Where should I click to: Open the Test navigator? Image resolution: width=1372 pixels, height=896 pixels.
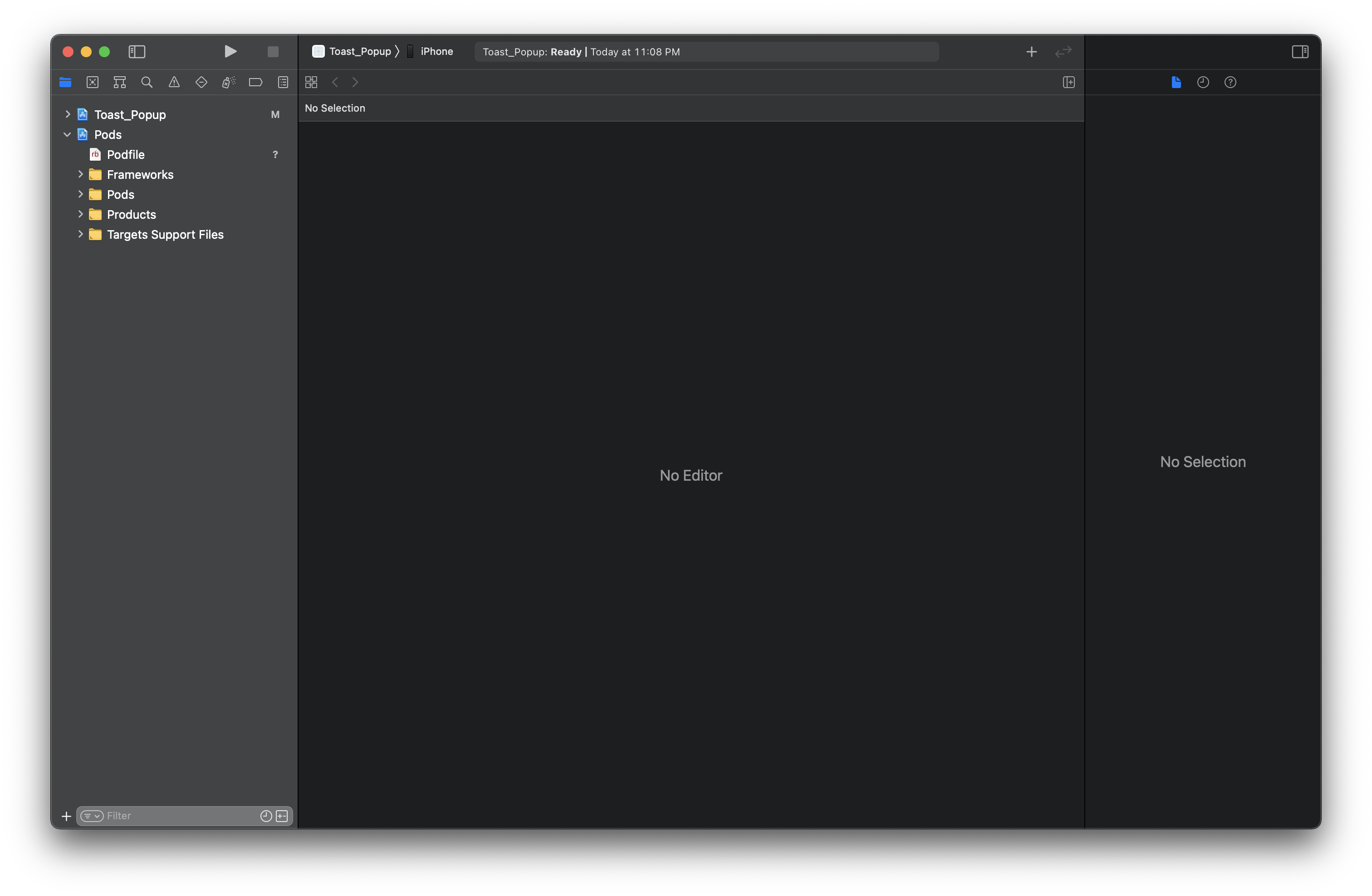click(201, 83)
